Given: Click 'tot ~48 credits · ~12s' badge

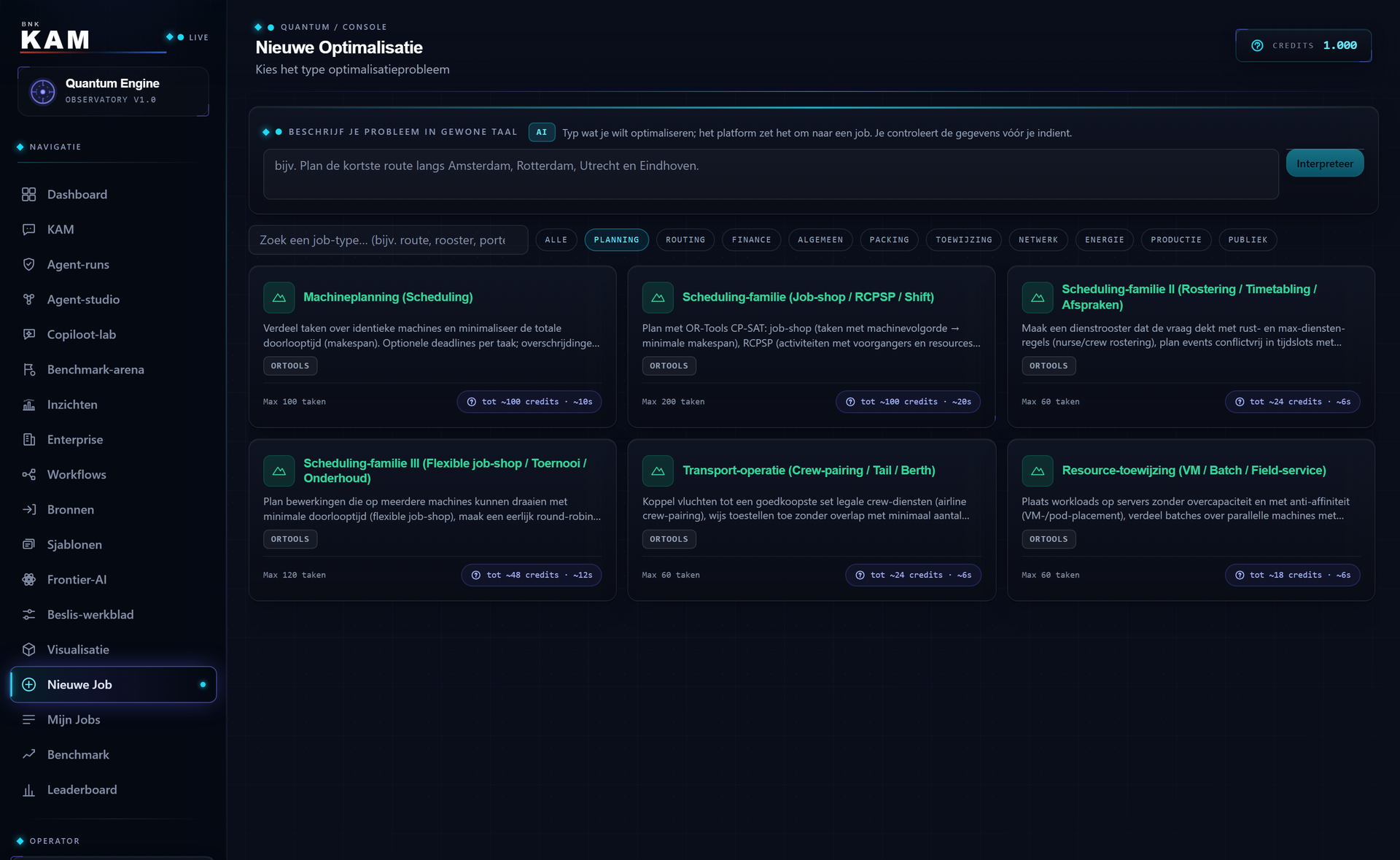Looking at the screenshot, I should pos(532,575).
